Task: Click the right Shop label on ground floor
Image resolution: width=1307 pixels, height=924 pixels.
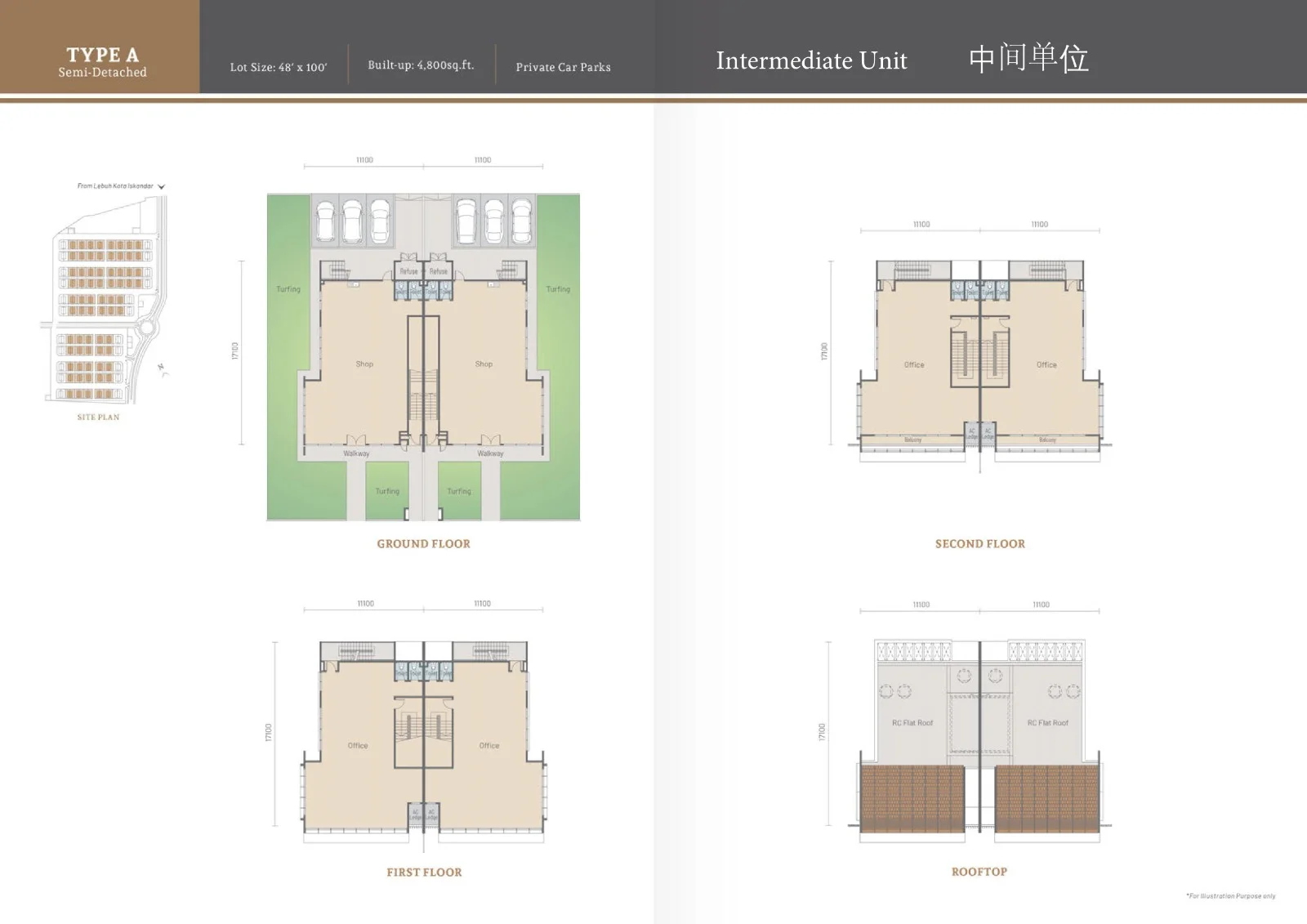Action: (484, 364)
